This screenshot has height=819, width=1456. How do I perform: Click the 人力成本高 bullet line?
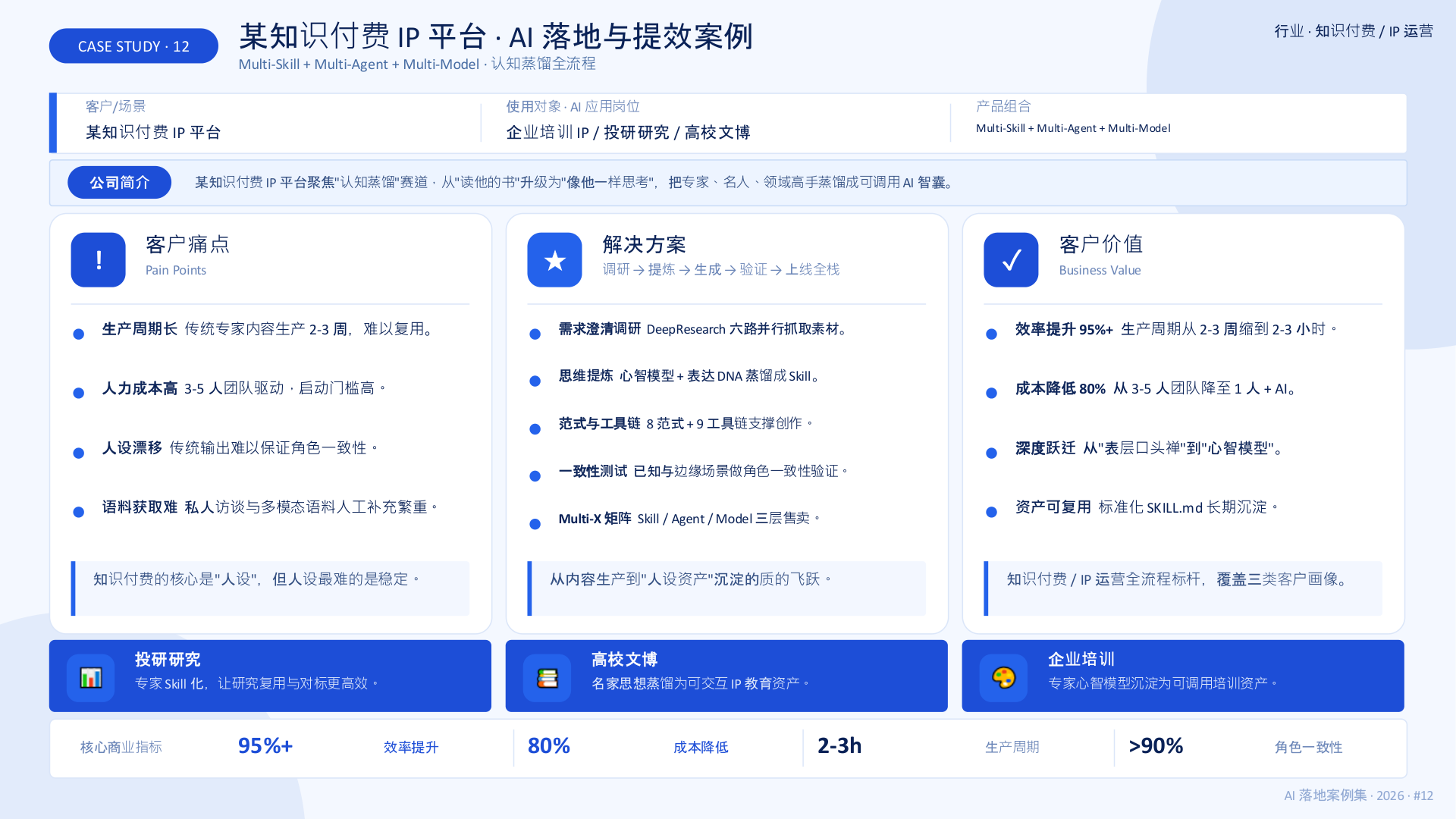pos(244,388)
